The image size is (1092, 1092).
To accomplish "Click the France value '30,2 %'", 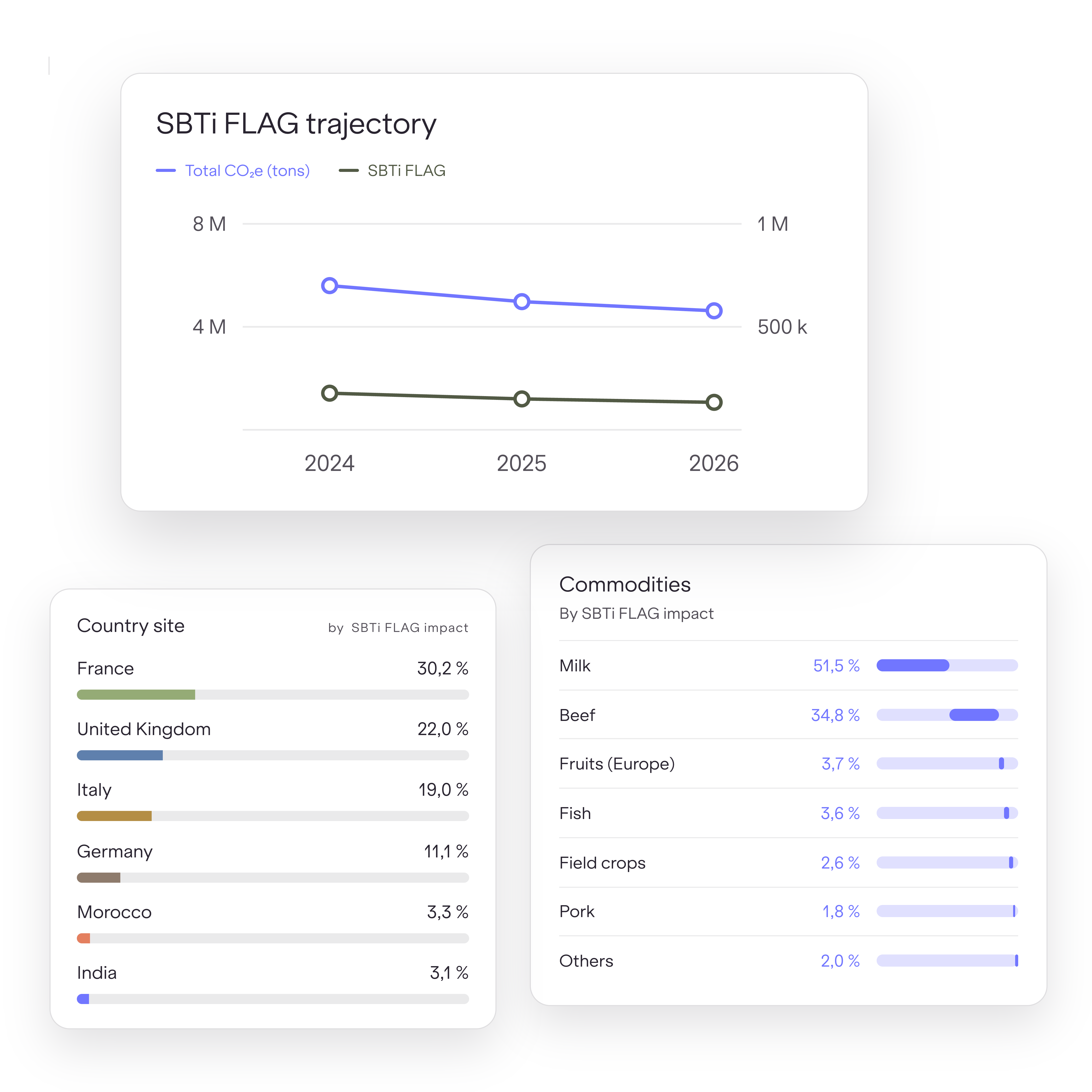I will [443, 669].
